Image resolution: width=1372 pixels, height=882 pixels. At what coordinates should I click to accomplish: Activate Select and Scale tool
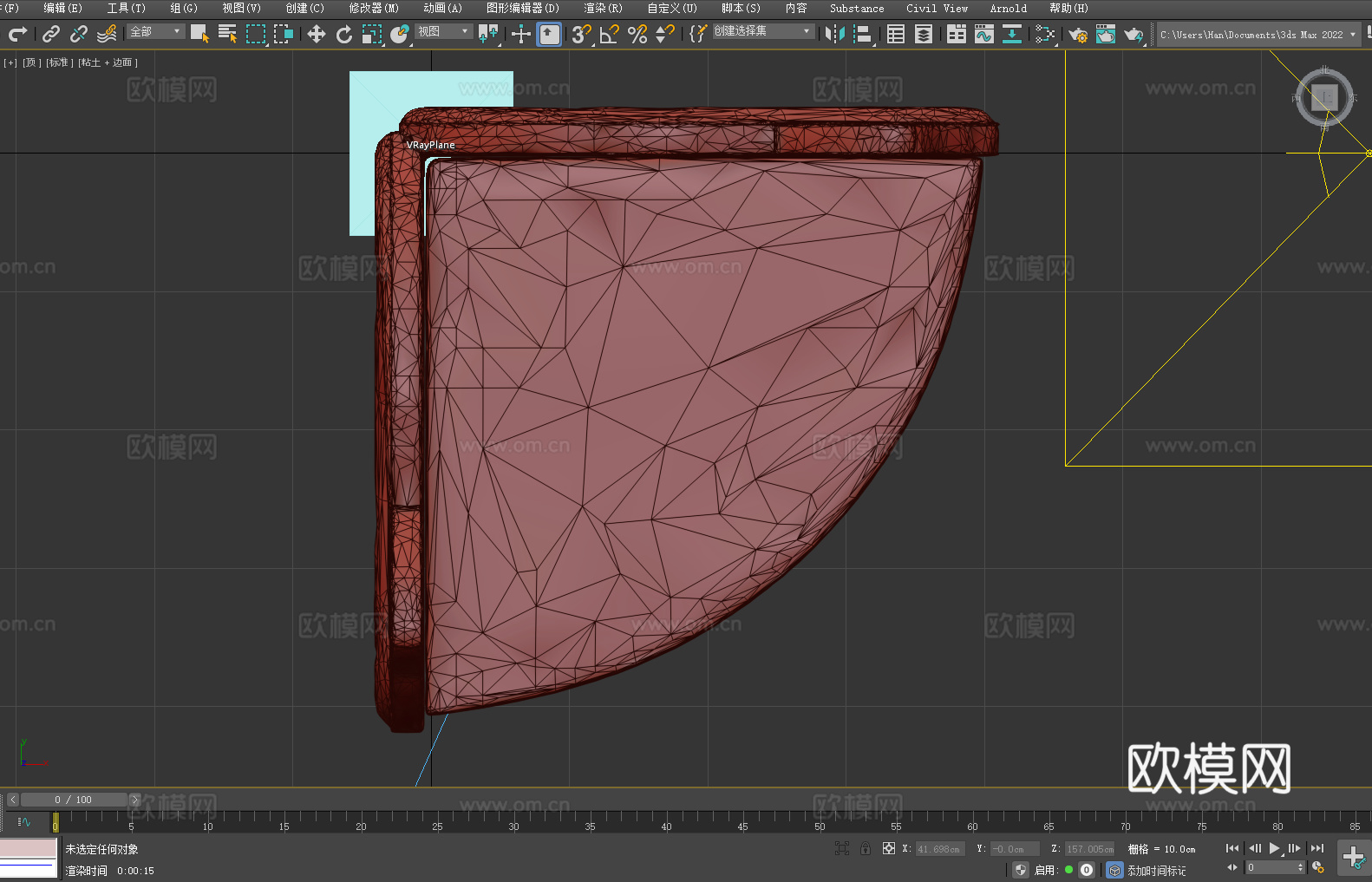tap(372, 34)
